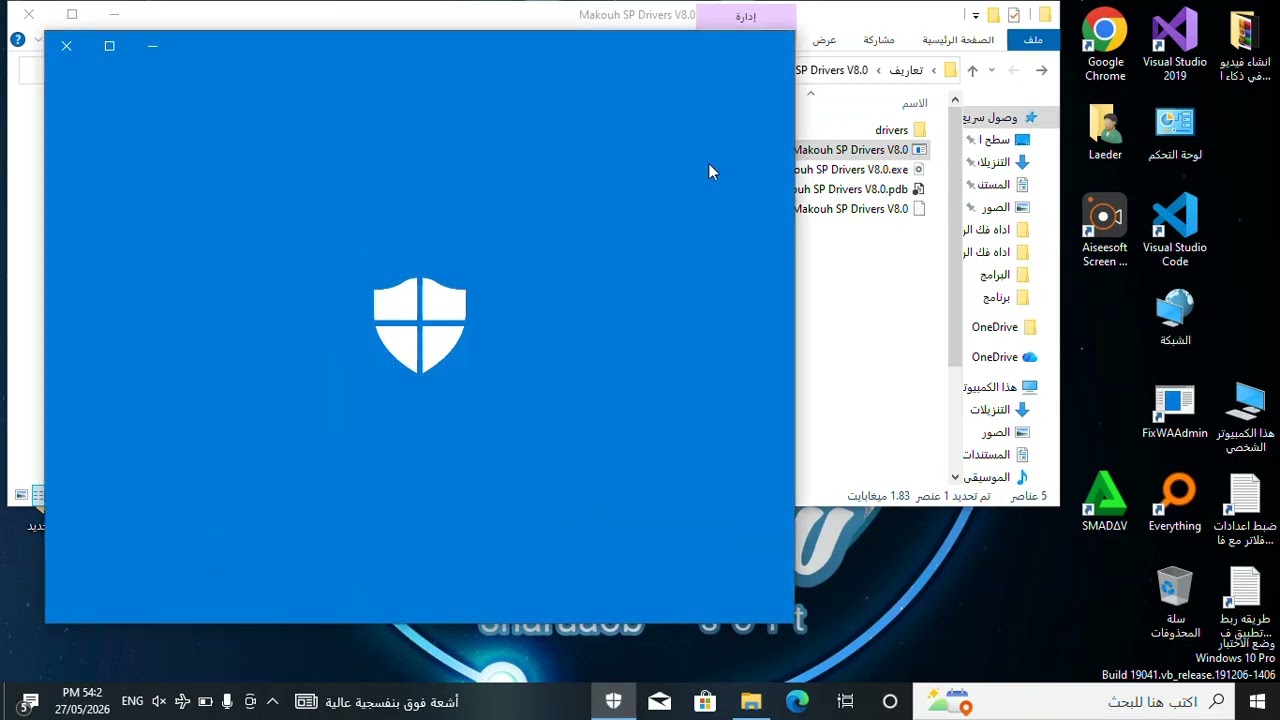The width and height of the screenshot is (1280, 720).
Task: Select Makouh SP Drivers V8.0.exe file
Action: tap(860, 169)
